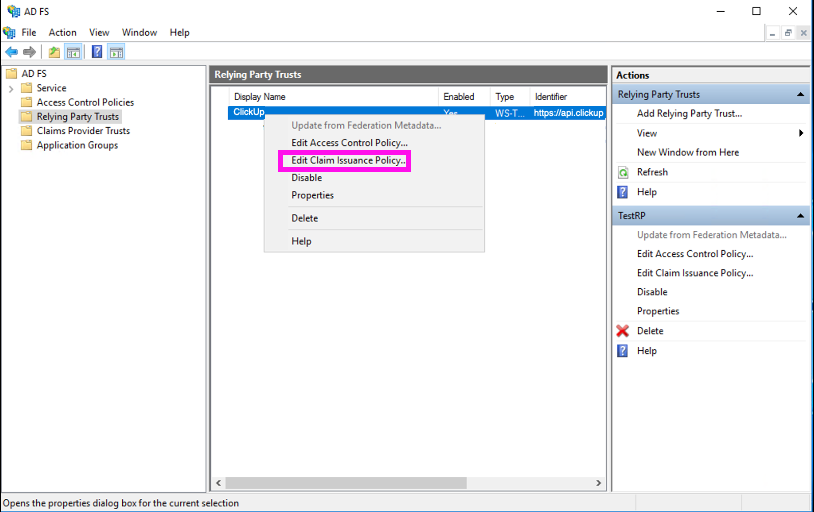Image resolution: width=814 pixels, height=512 pixels.
Task: Open the Action menu in the menu bar
Action: pyautogui.click(x=62, y=32)
